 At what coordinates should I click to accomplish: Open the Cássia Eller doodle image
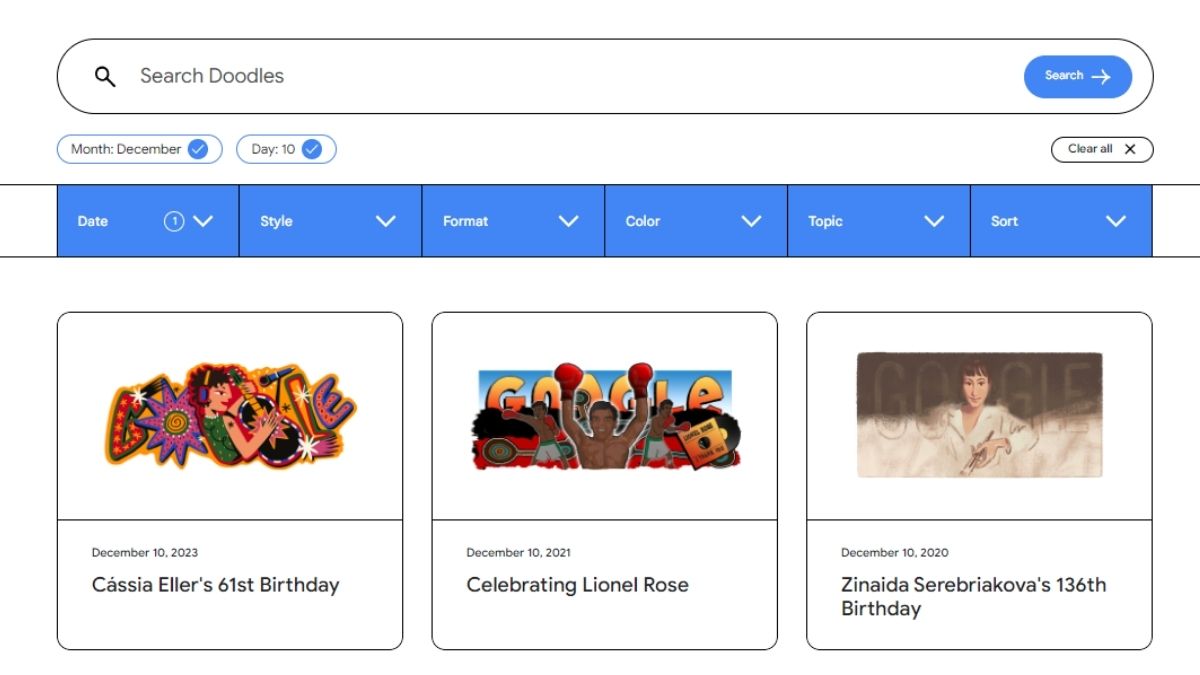230,415
